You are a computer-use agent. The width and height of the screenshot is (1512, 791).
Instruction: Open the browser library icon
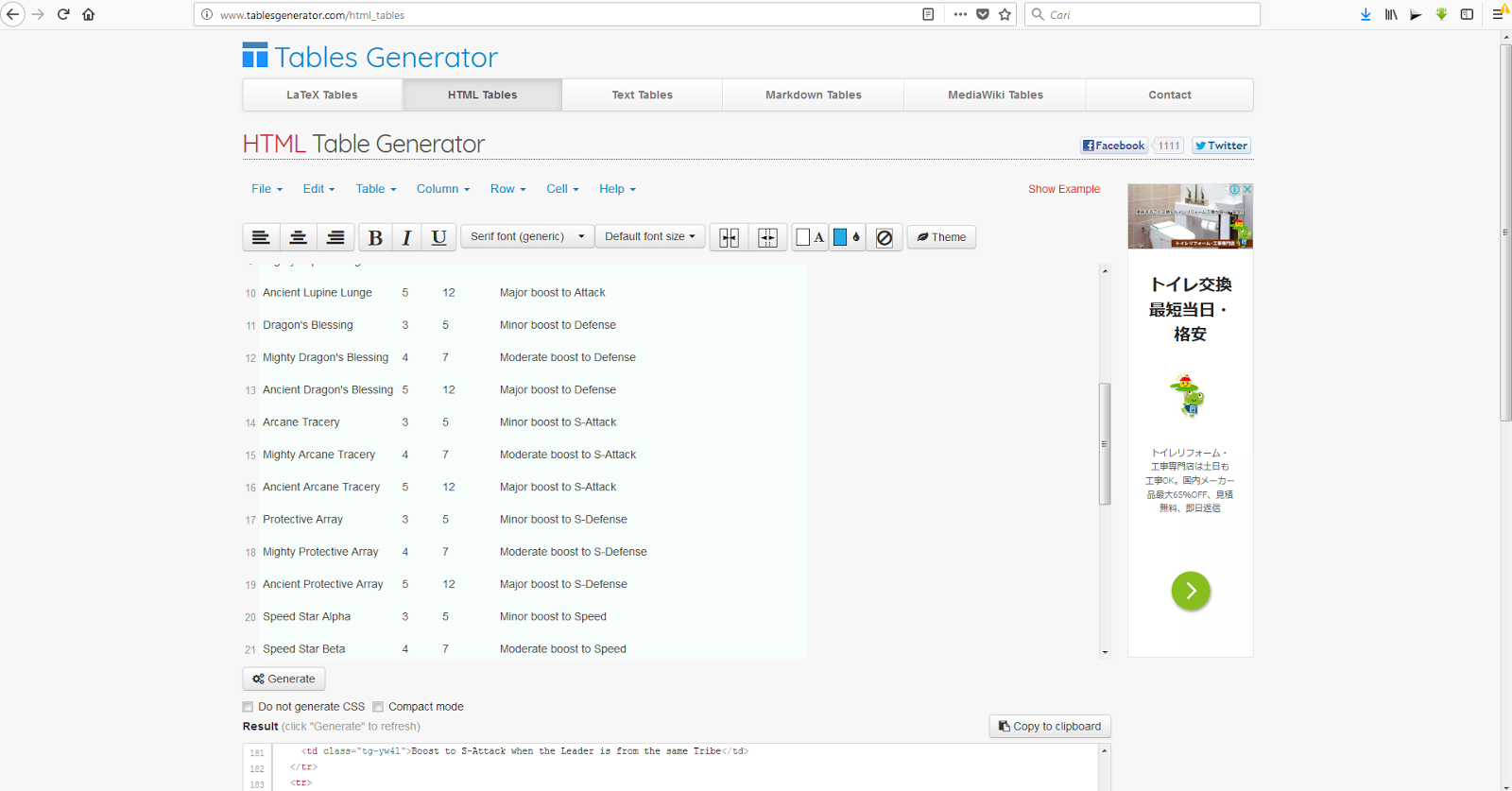point(1391,14)
